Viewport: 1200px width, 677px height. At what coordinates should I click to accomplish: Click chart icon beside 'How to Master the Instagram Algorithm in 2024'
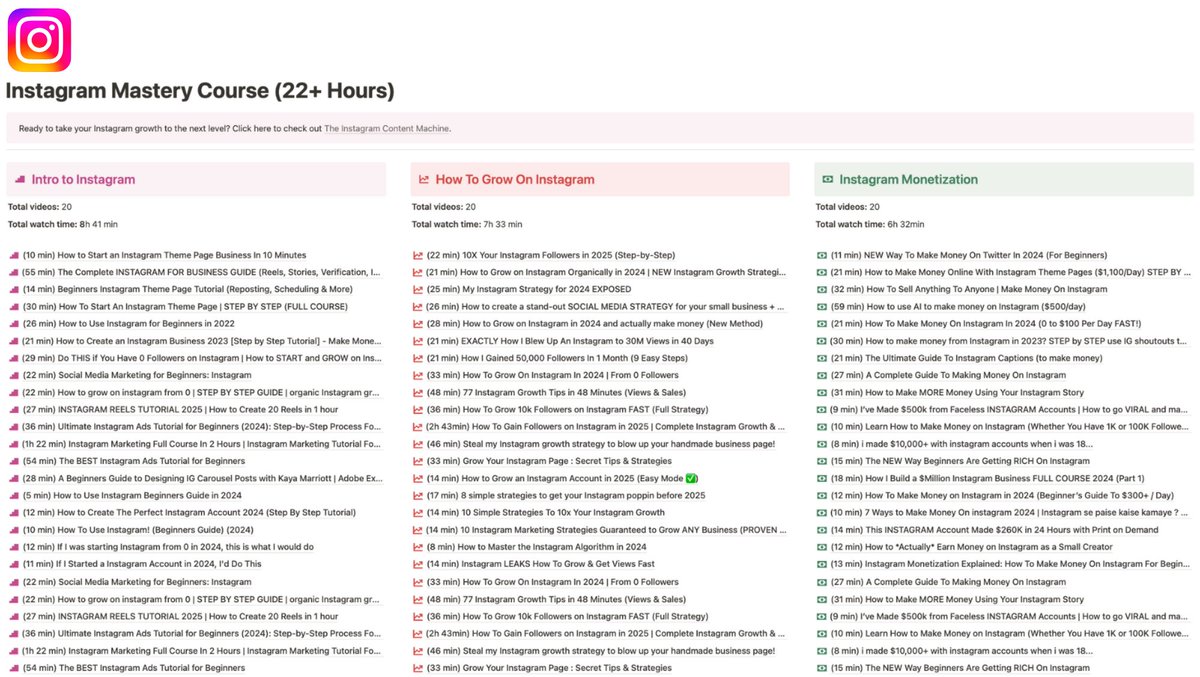tap(417, 547)
